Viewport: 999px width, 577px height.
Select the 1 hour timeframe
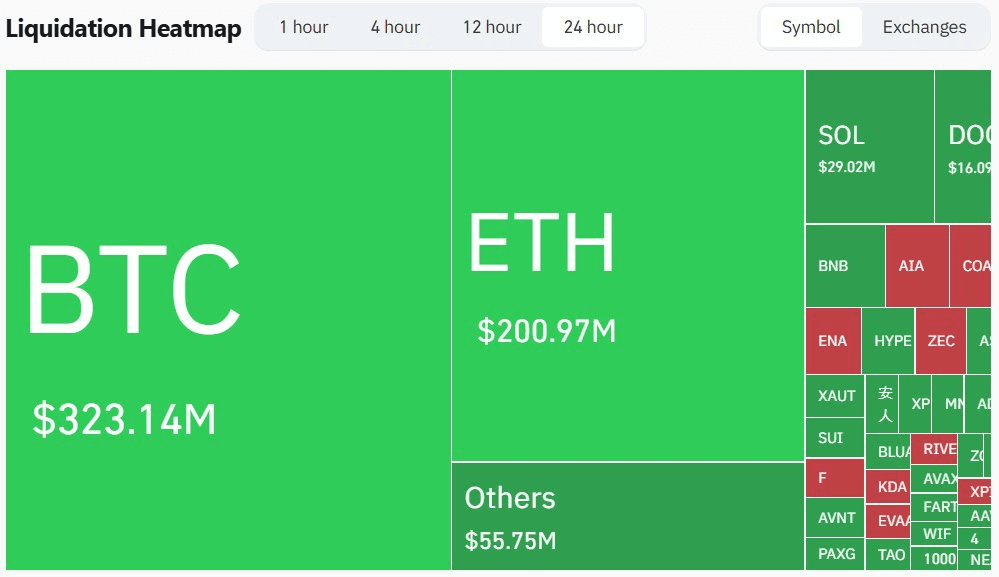click(304, 27)
